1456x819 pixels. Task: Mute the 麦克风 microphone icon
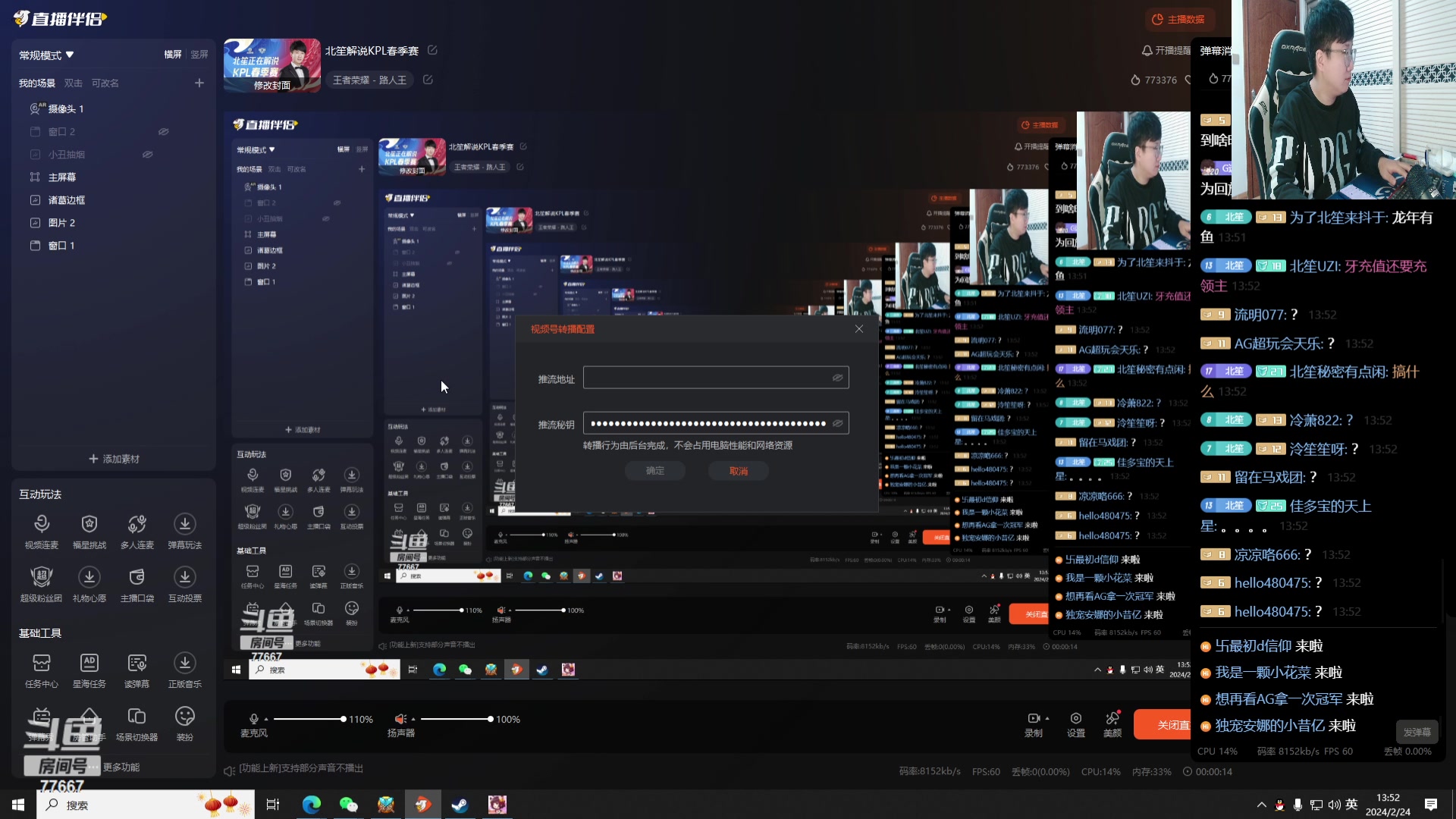click(x=253, y=719)
